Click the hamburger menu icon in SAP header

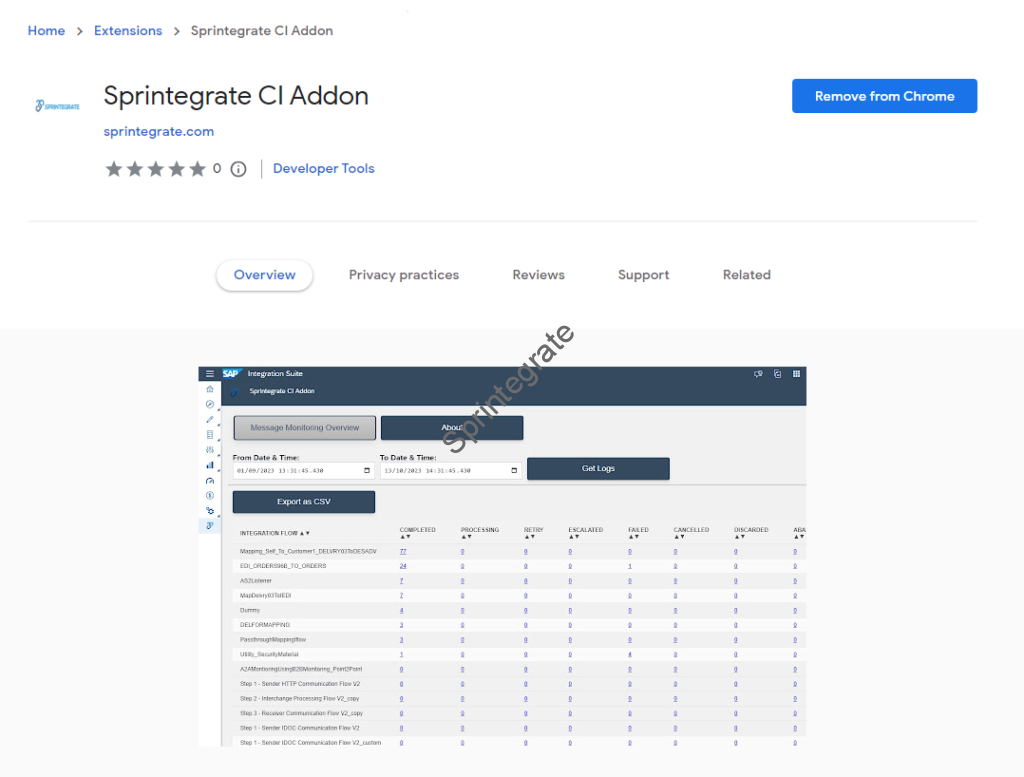210,374
